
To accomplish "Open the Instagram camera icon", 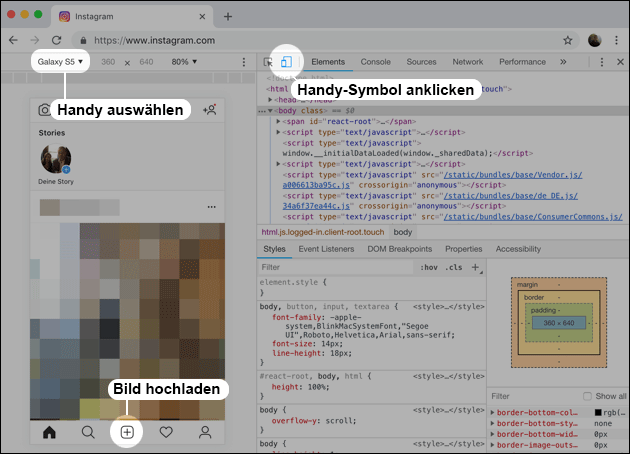I will [x=44, y=110].
